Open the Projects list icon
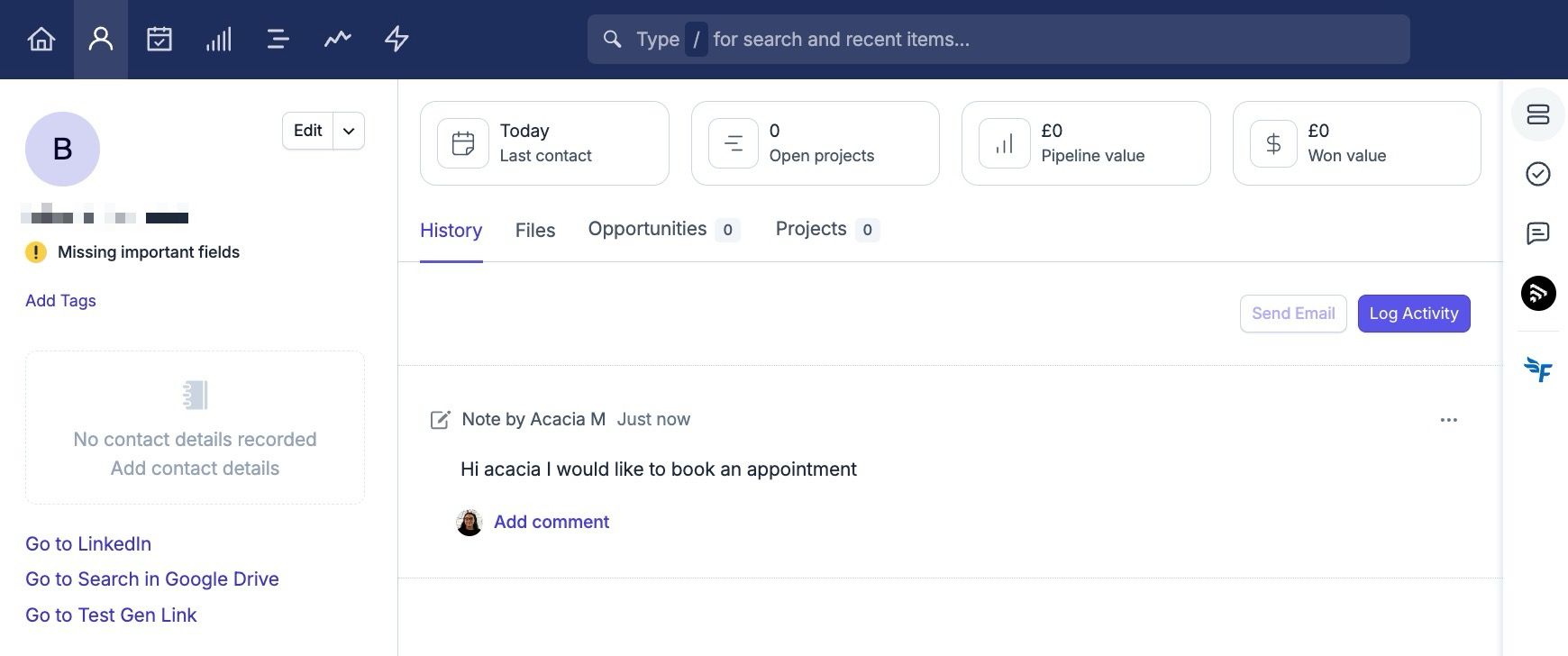The image size is (1568, 656). coord(278,39)
